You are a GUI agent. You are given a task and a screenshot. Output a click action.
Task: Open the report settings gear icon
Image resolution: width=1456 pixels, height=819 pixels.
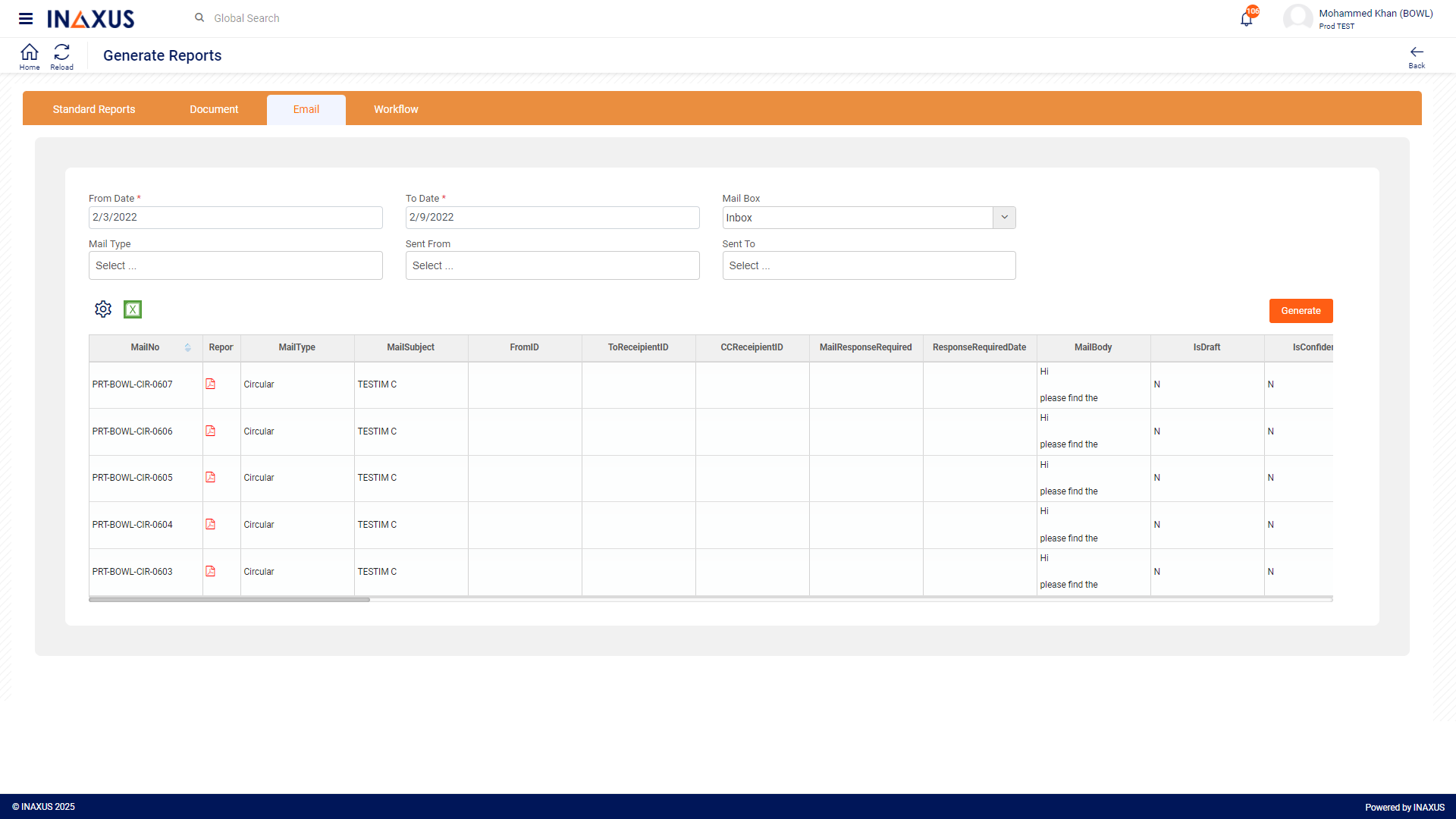coord(102,309)
